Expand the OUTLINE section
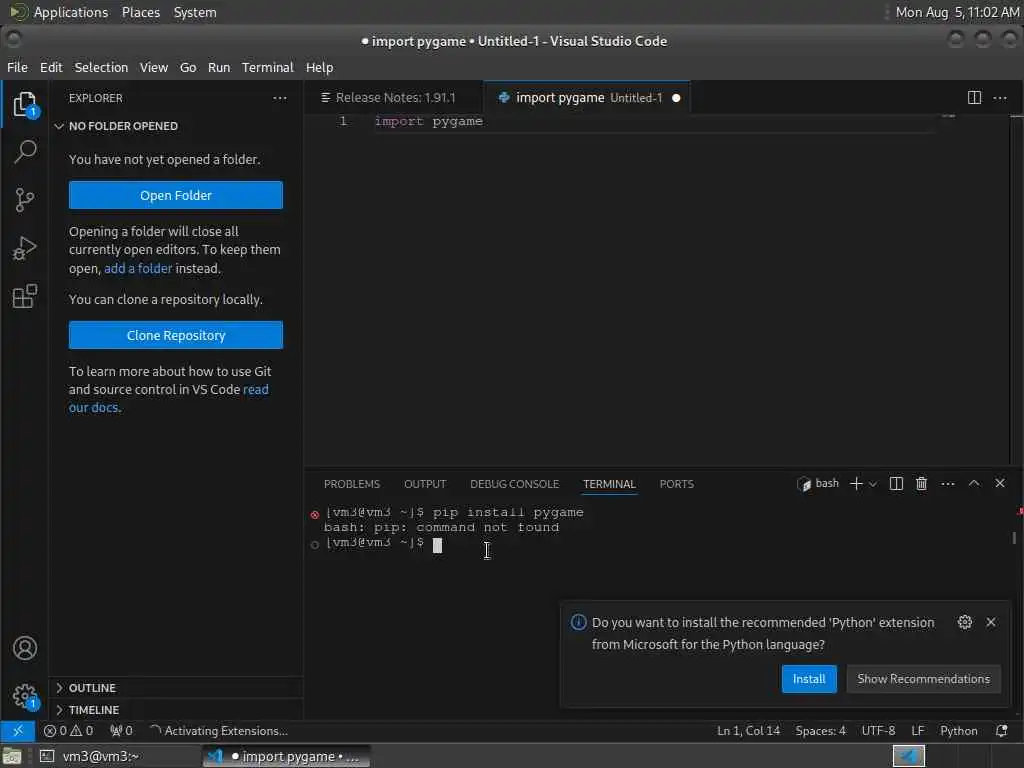The width and height of the screenshot is (1024, 768). pos(176,688)
